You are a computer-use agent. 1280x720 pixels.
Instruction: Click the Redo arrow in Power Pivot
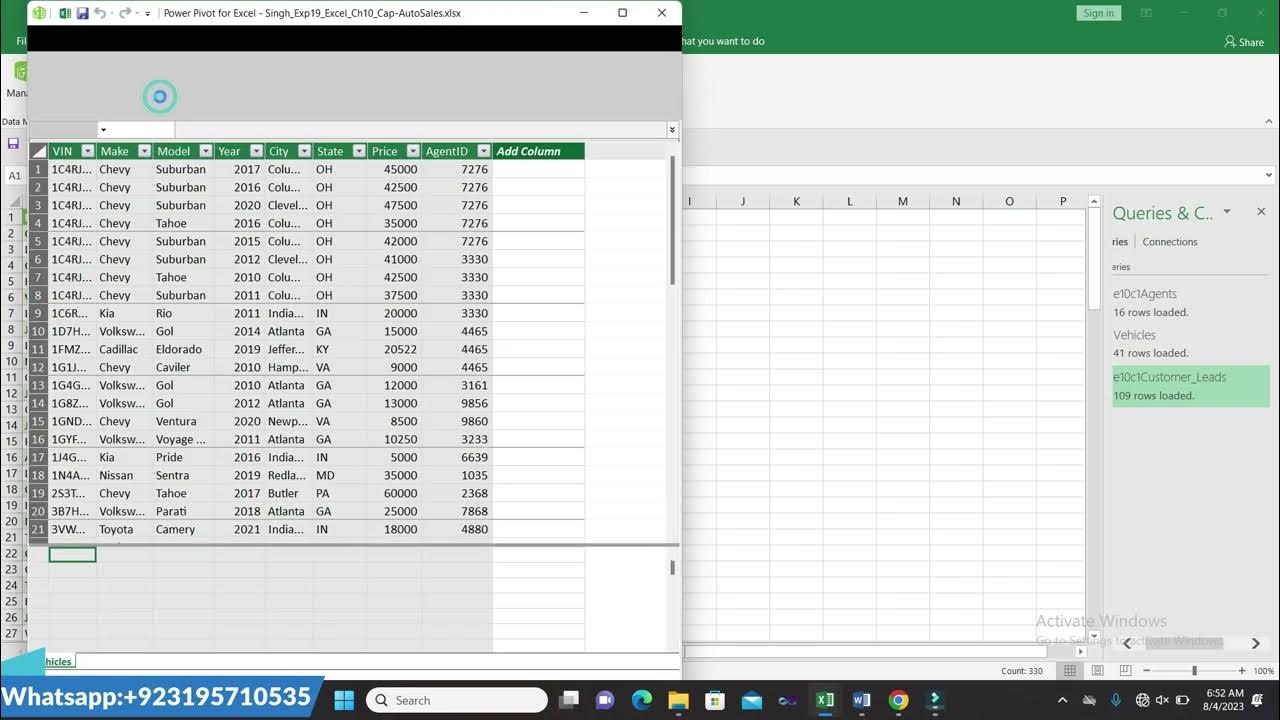125,13
